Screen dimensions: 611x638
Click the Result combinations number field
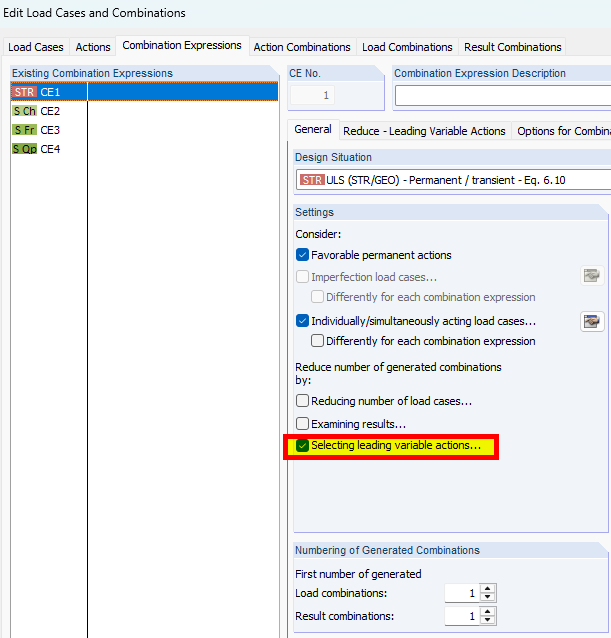coord(463,616)
